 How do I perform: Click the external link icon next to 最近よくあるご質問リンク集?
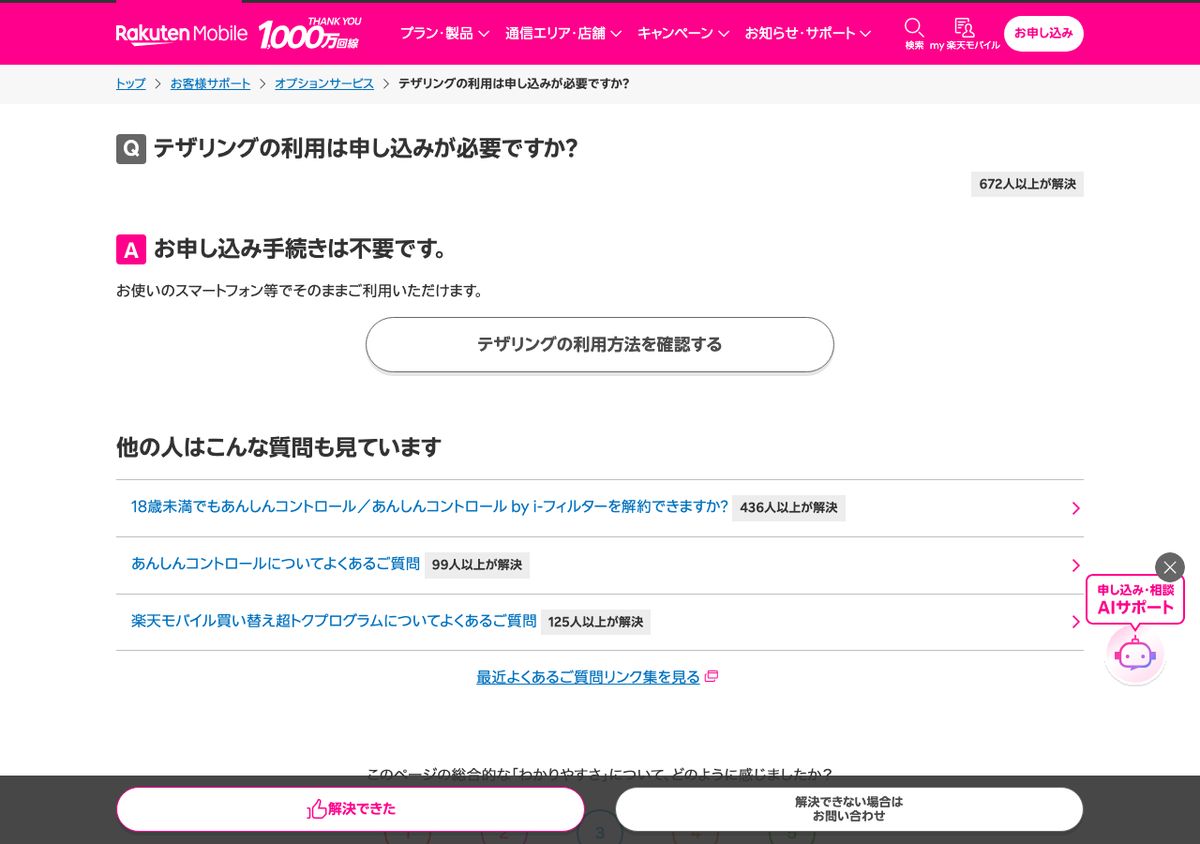coord(712,677)
